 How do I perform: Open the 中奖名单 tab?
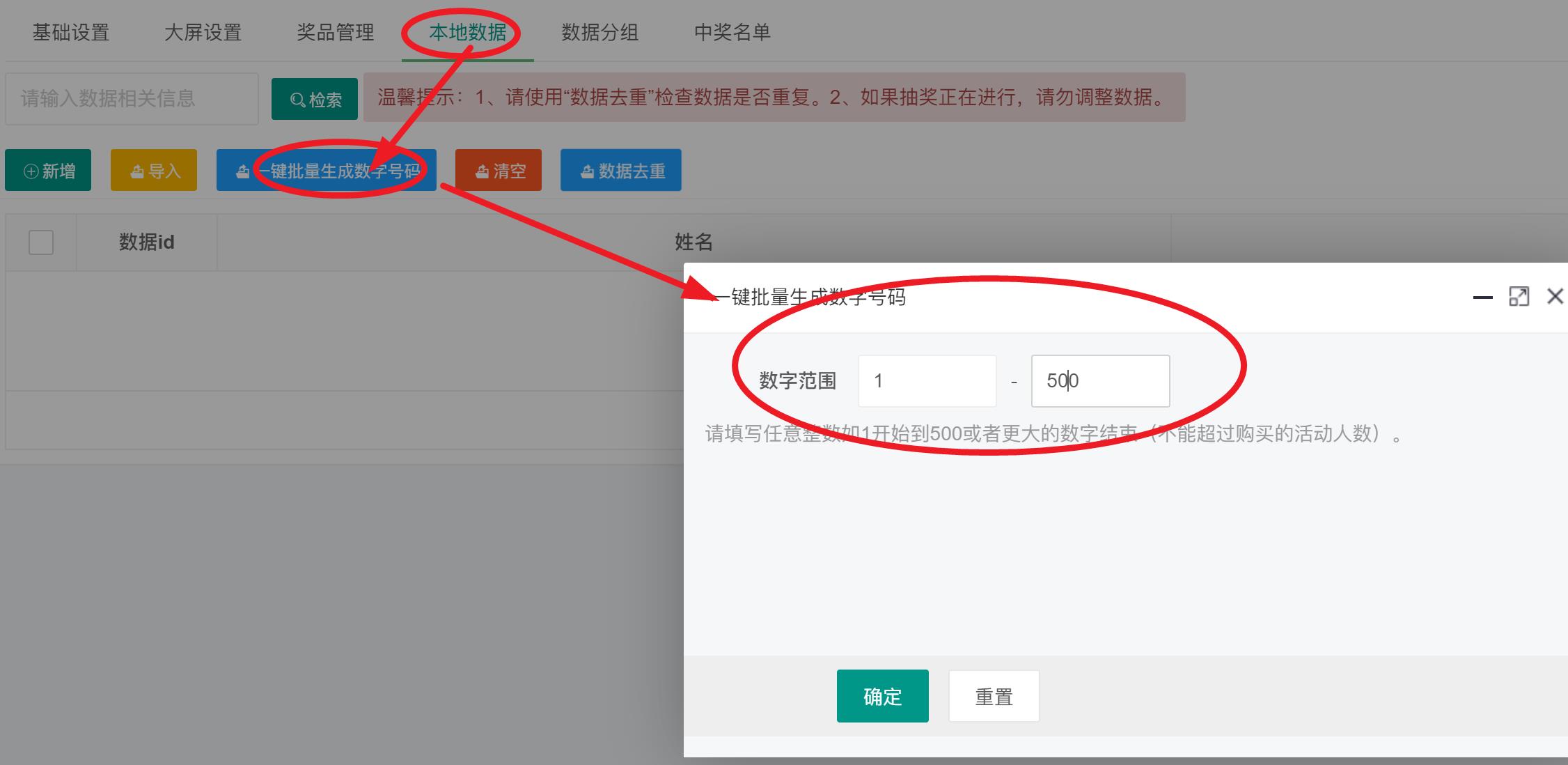tap(732, 32)
